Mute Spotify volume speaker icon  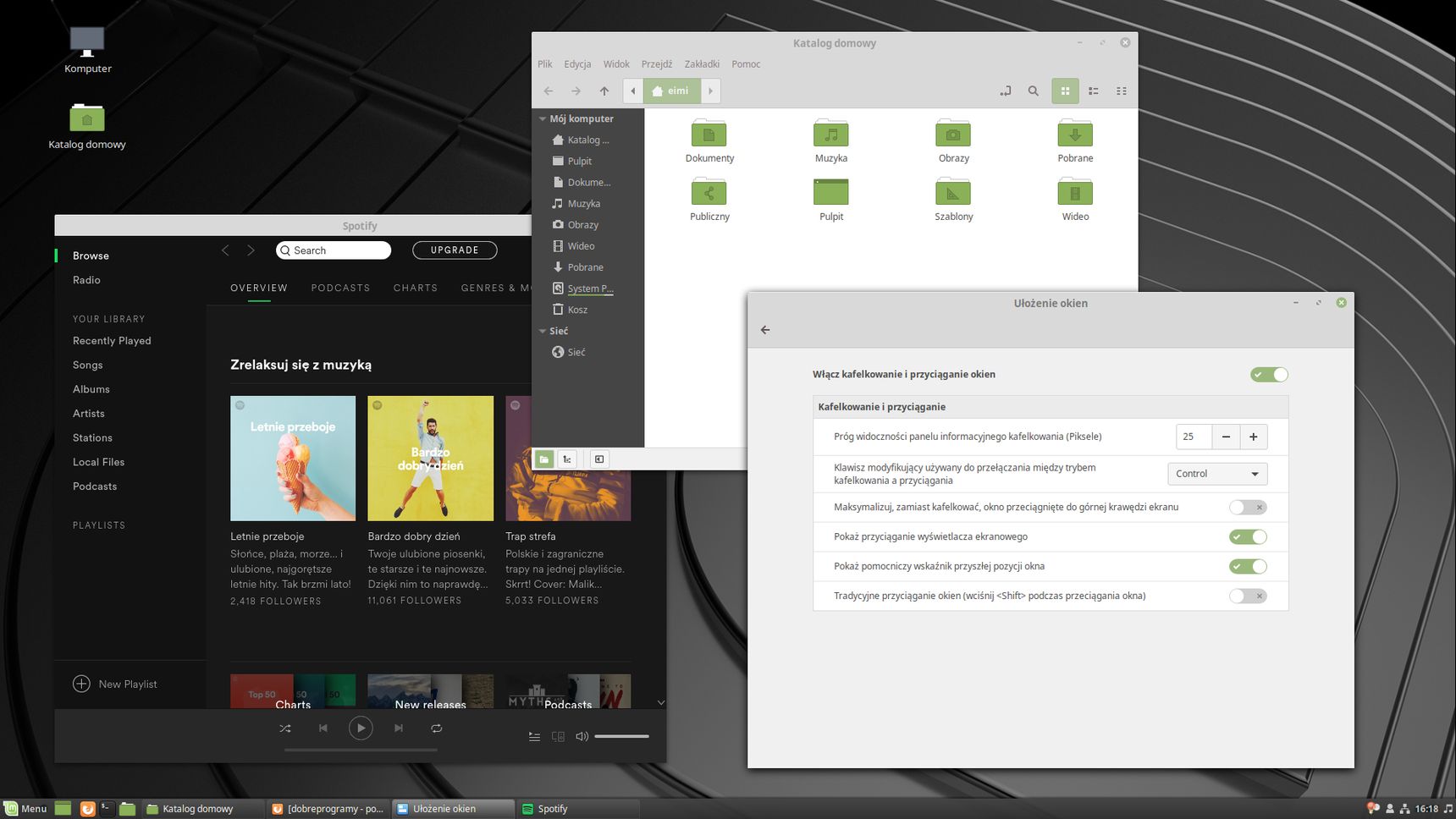coord(582,736)
